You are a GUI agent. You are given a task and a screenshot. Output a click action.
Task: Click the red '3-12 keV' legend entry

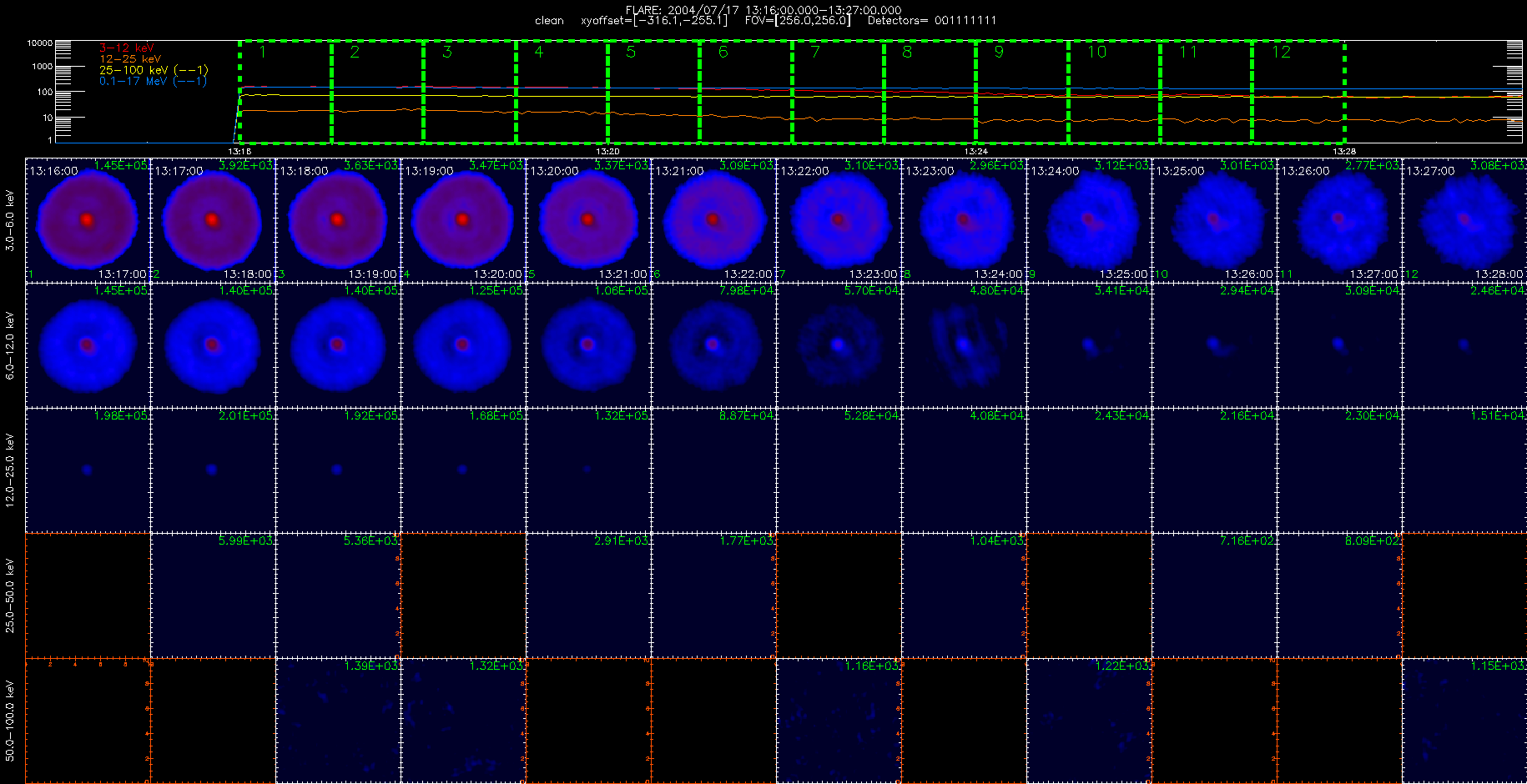pos(127,48)
